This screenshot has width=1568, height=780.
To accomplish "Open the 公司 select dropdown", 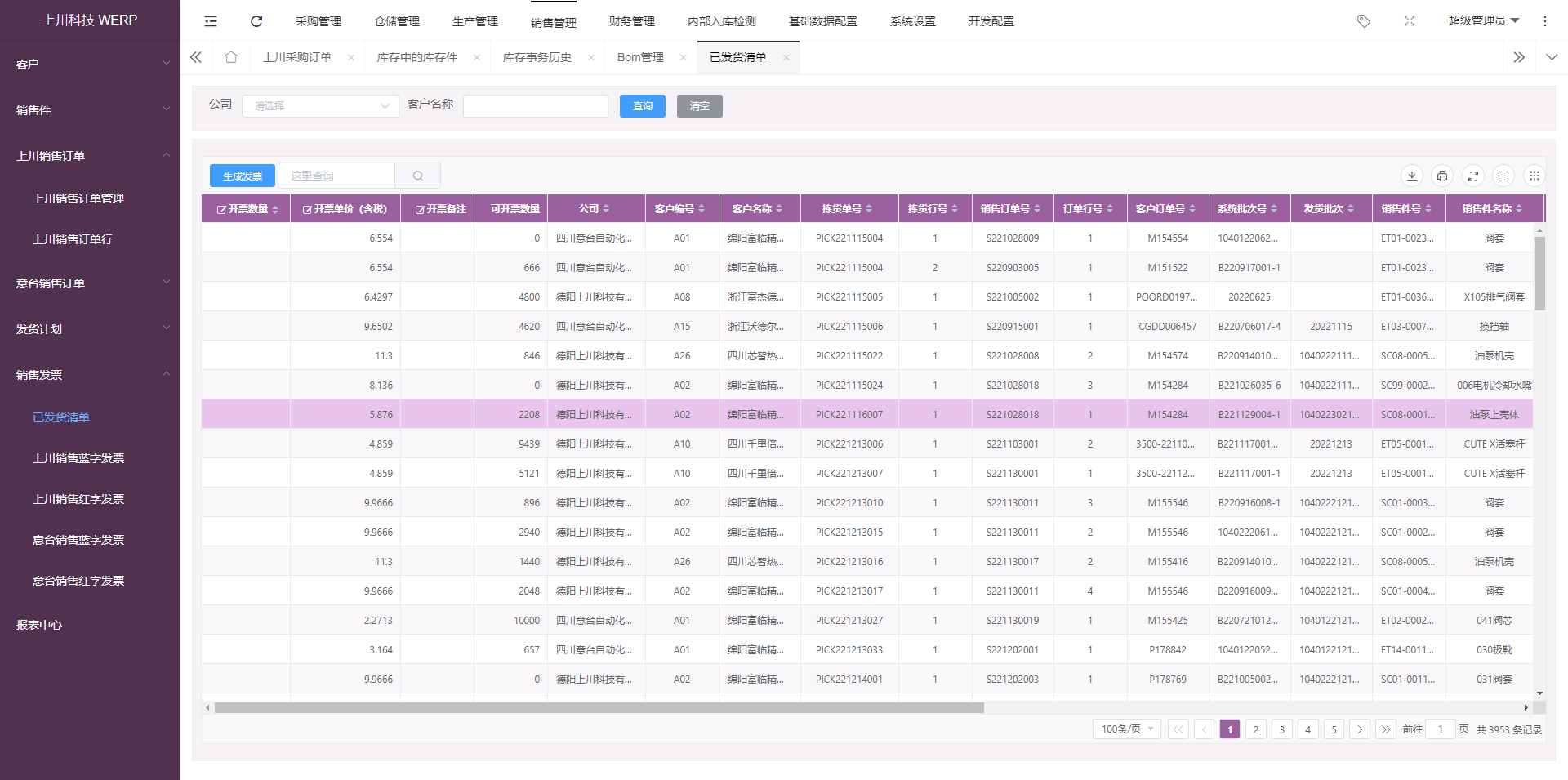I will pos(320,106).
